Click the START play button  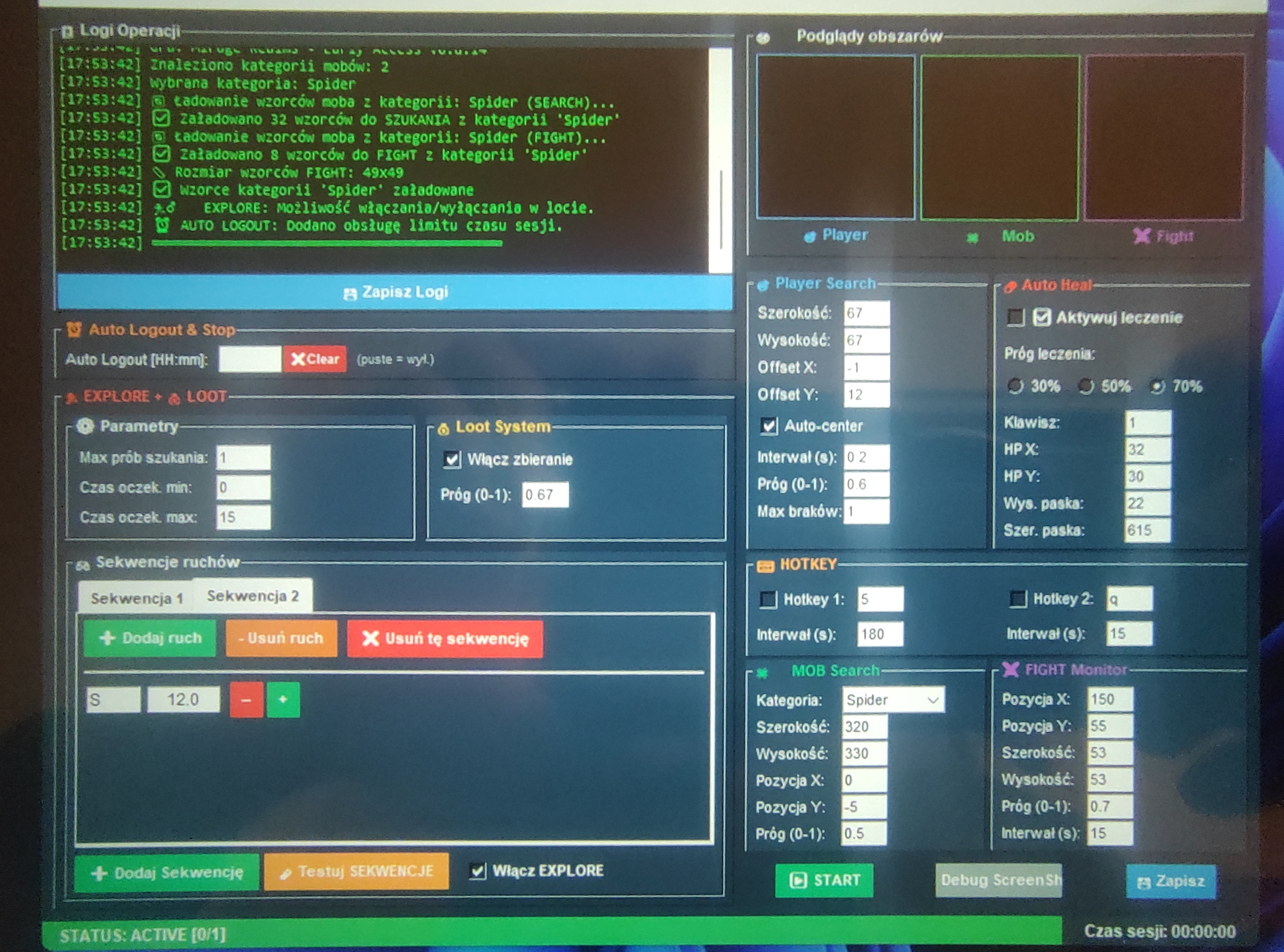point(824,880)
